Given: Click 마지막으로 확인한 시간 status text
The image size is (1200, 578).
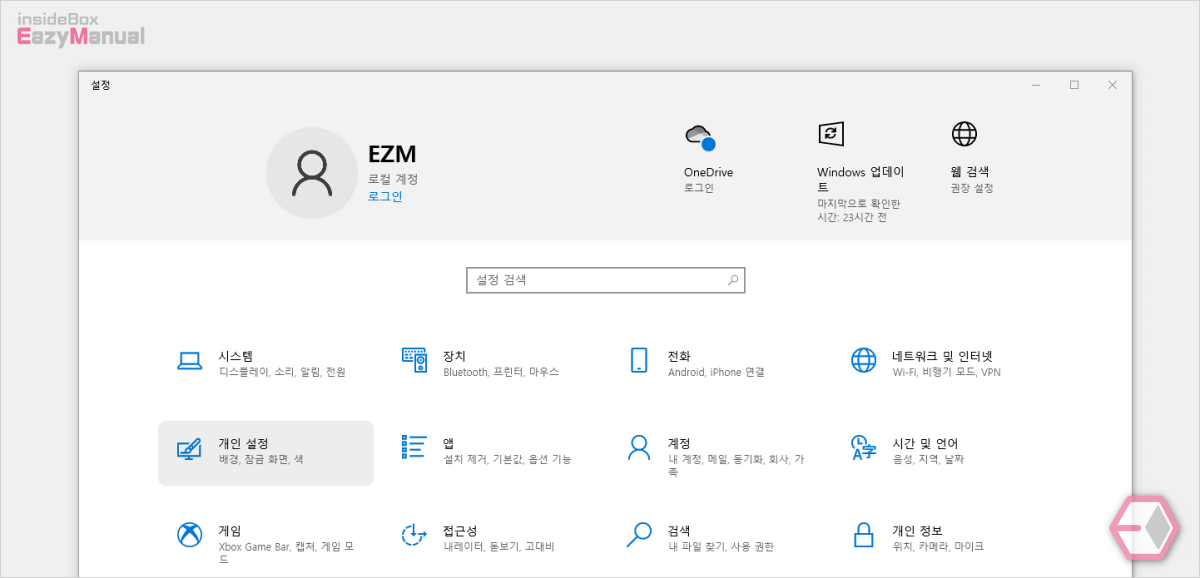Looking at the screenshot, I should [858, 210].
